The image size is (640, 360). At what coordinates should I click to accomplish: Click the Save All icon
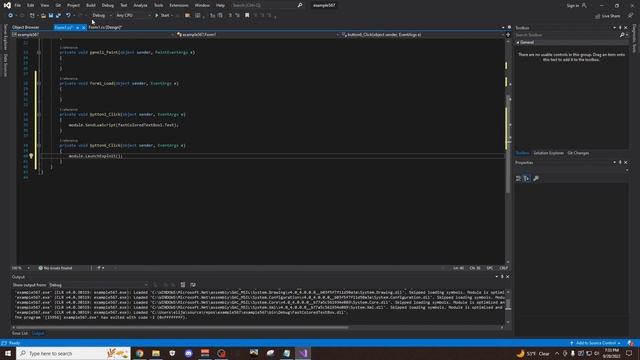tap(58, 16)
